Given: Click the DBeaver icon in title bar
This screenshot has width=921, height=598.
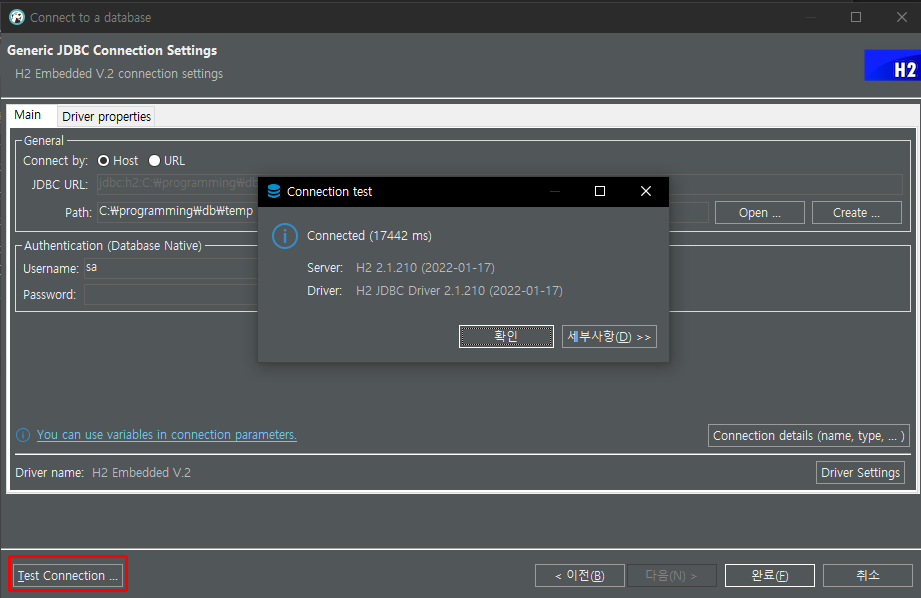Looking at the screenshot, I should tap(16, 18).
